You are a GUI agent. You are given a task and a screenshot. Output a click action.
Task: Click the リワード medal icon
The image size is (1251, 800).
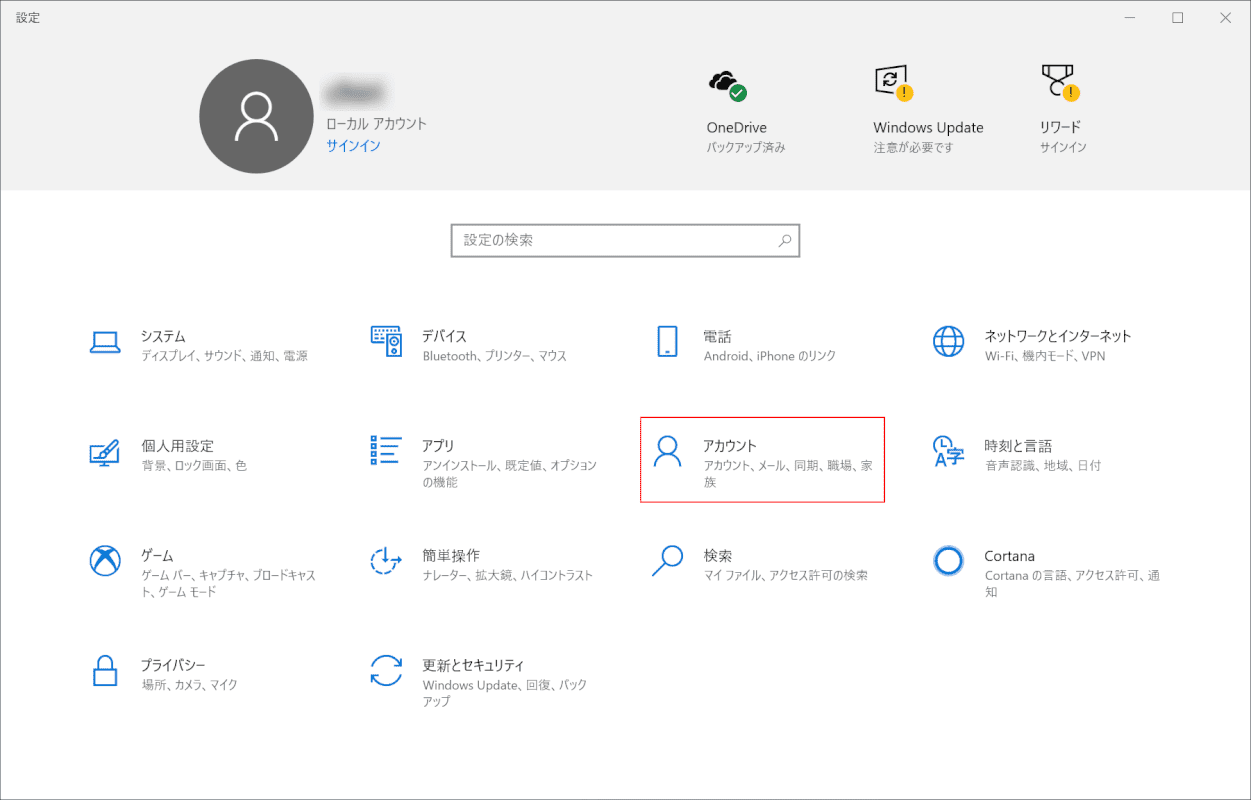point(1061,84)
